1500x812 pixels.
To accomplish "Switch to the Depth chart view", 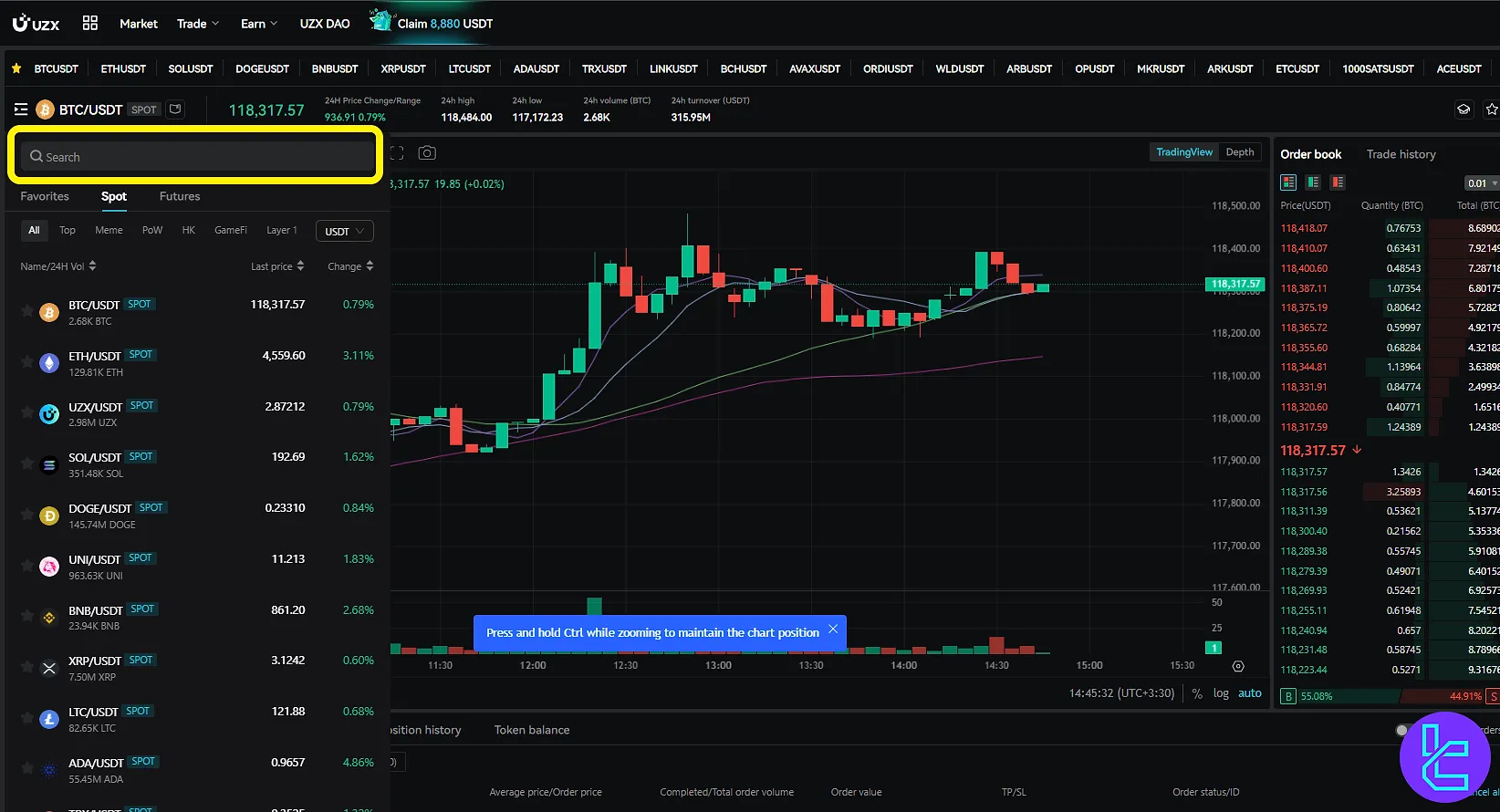I will tap(1240, 152).
